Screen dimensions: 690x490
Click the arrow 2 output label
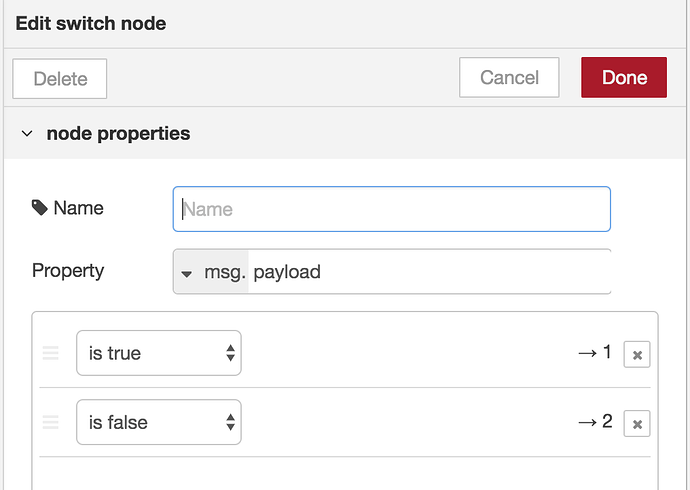[x=594, y=422]
